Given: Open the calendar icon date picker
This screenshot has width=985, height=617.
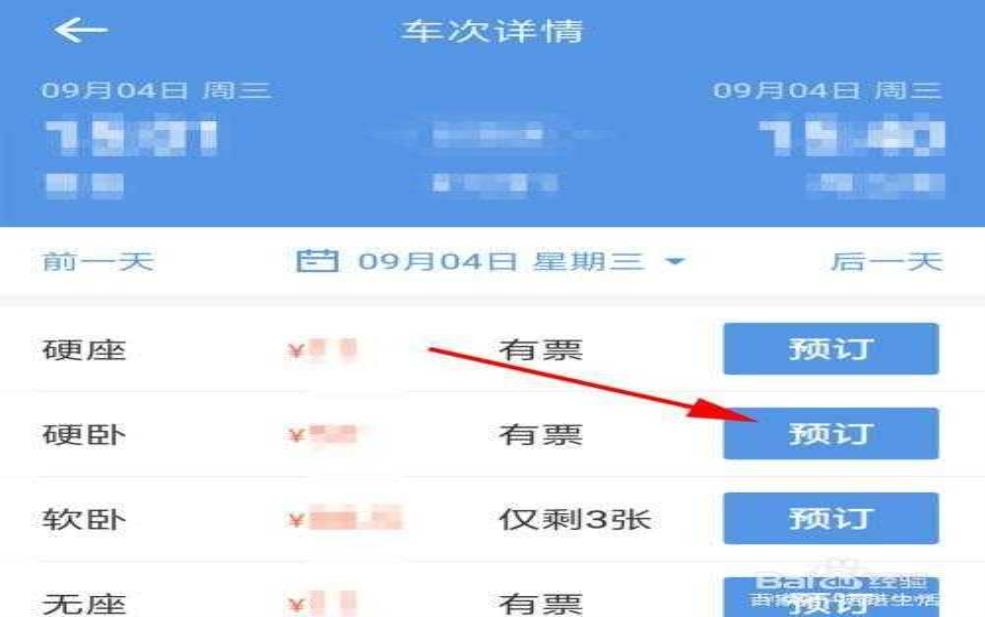Looking at the screenshot, I should pyautogui.click(x=317, y=261).
